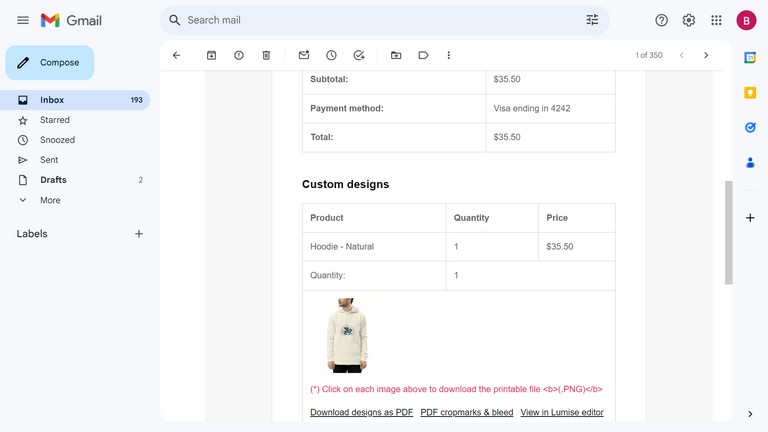This screenshot has width=768, height=432.
Task: Go to the Drafts folder
Action: (x=53, y=180)
